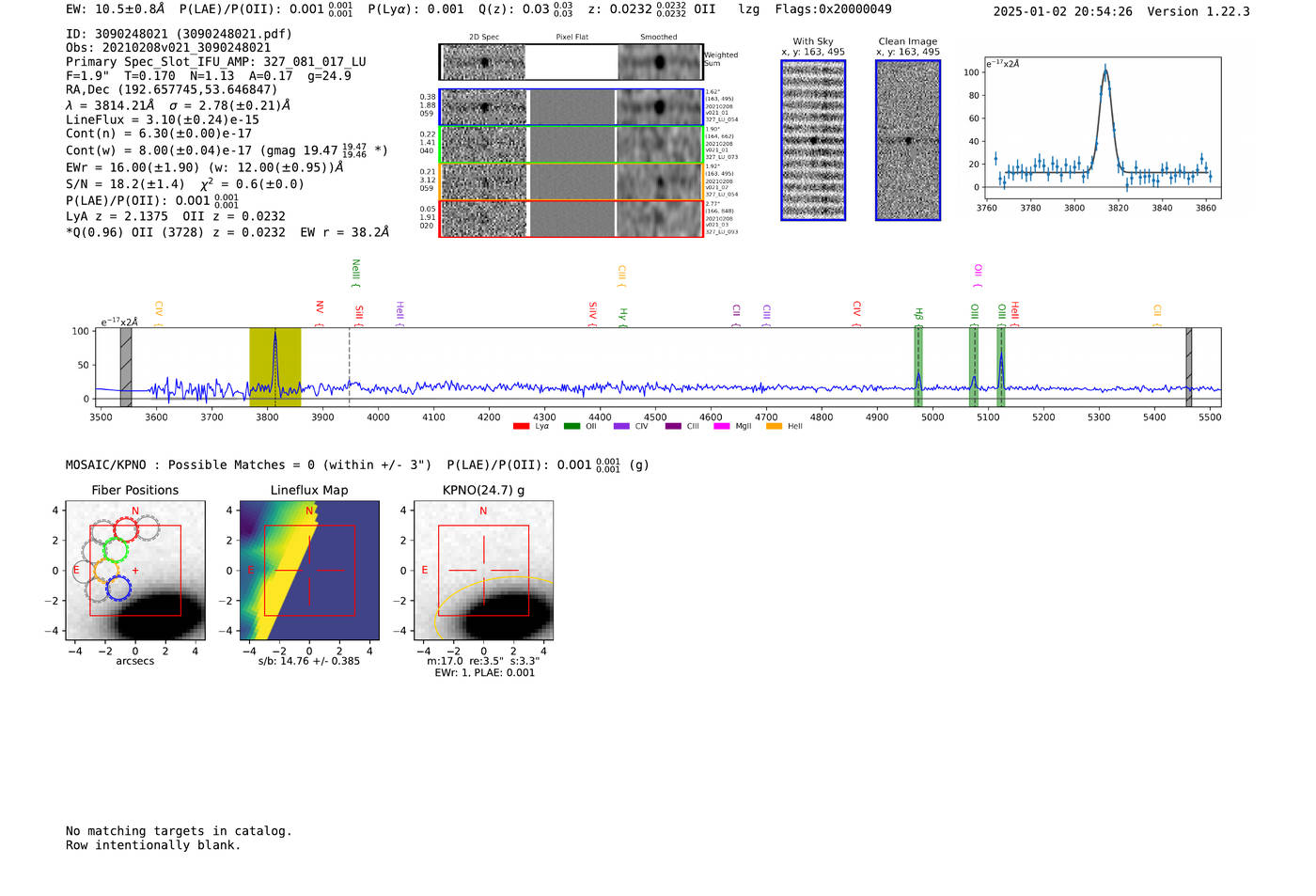Click the 'LyA z = 2.1375' text
This screenshot has height=896, width=1316.
coord(117,216)
